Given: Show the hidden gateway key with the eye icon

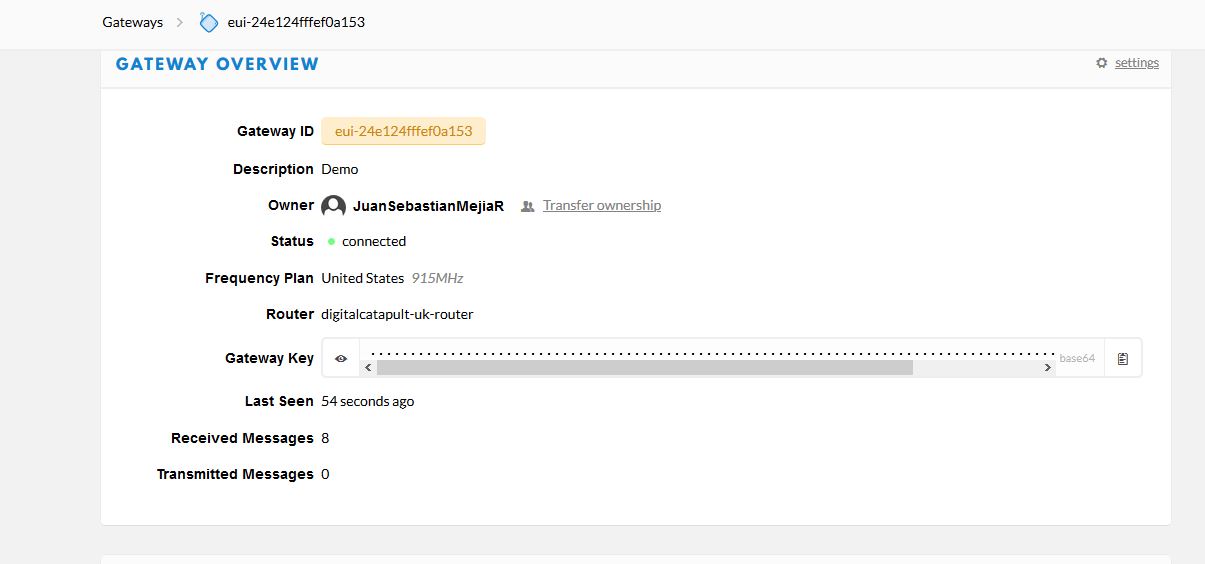Looking at the screenshot, I should click(x=341, y=358).
